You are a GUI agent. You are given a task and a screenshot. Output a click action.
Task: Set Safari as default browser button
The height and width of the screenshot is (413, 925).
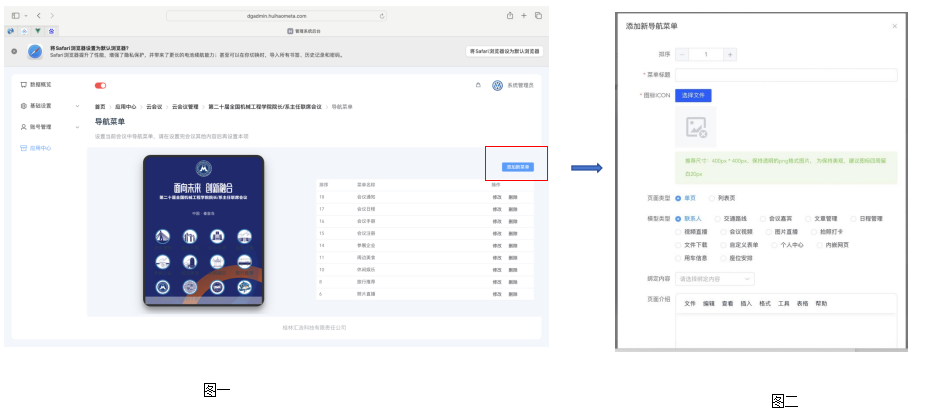click(x=504, y=51)
